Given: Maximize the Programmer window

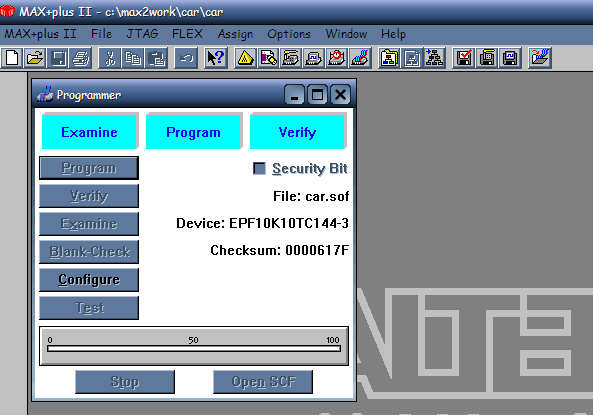Looking at the screenshot, I should (318, 95).
